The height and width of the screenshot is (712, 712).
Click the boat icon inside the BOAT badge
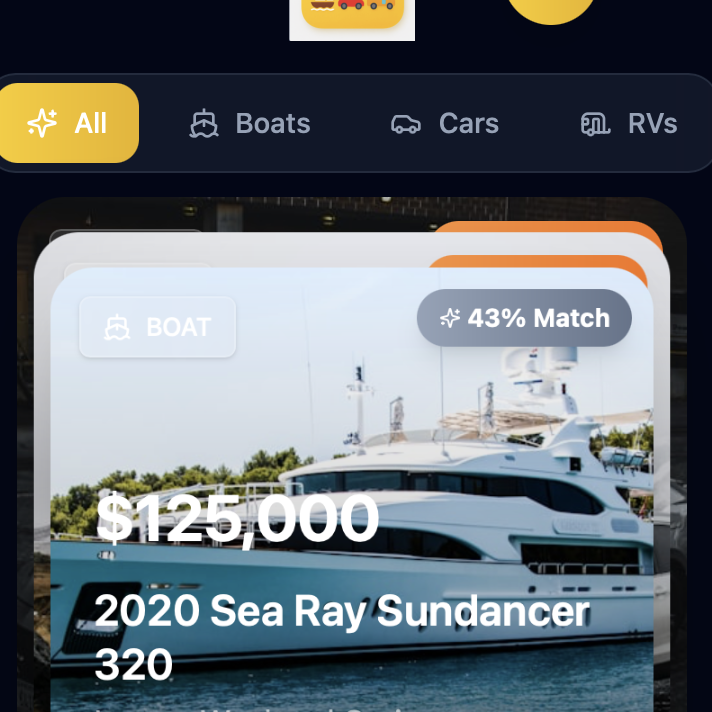pyautogui.click(x=118, y=327)
